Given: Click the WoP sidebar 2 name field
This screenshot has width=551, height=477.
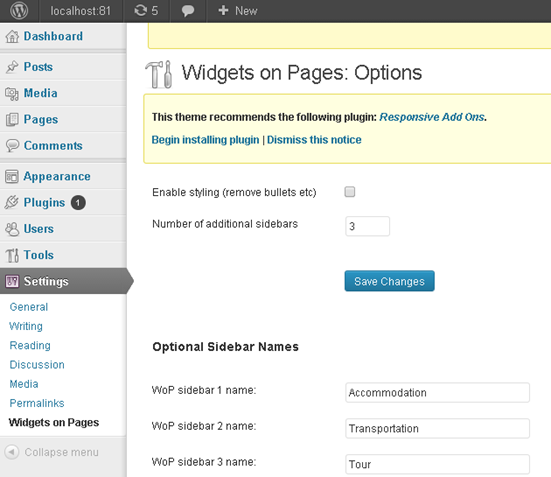Looking at the screenshot, I should pyautogui.click(x=437, y=428).
